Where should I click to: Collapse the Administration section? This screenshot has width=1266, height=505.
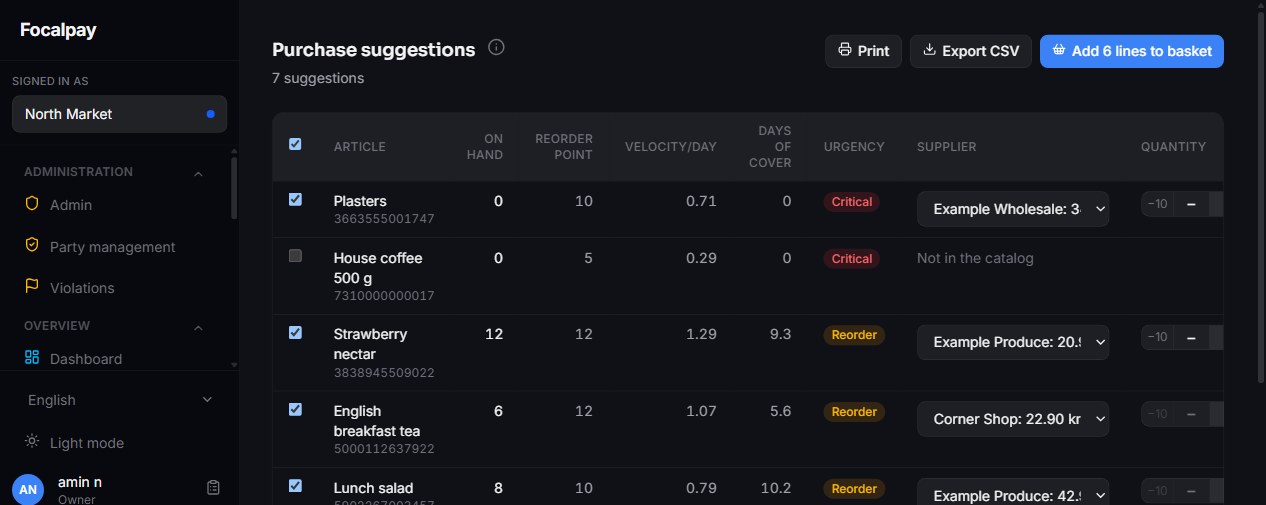[x=198, y=173]
